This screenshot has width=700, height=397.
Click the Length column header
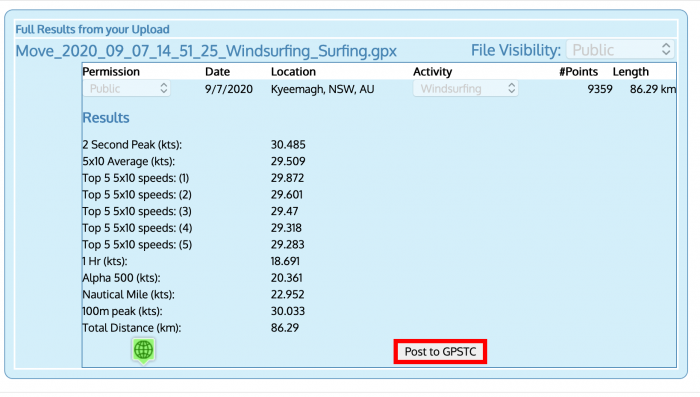tap(630, 72)
